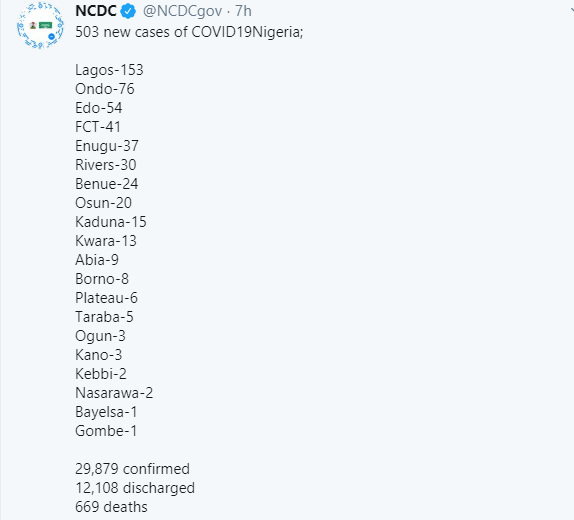Click the Plateau-6 entry

107,298
